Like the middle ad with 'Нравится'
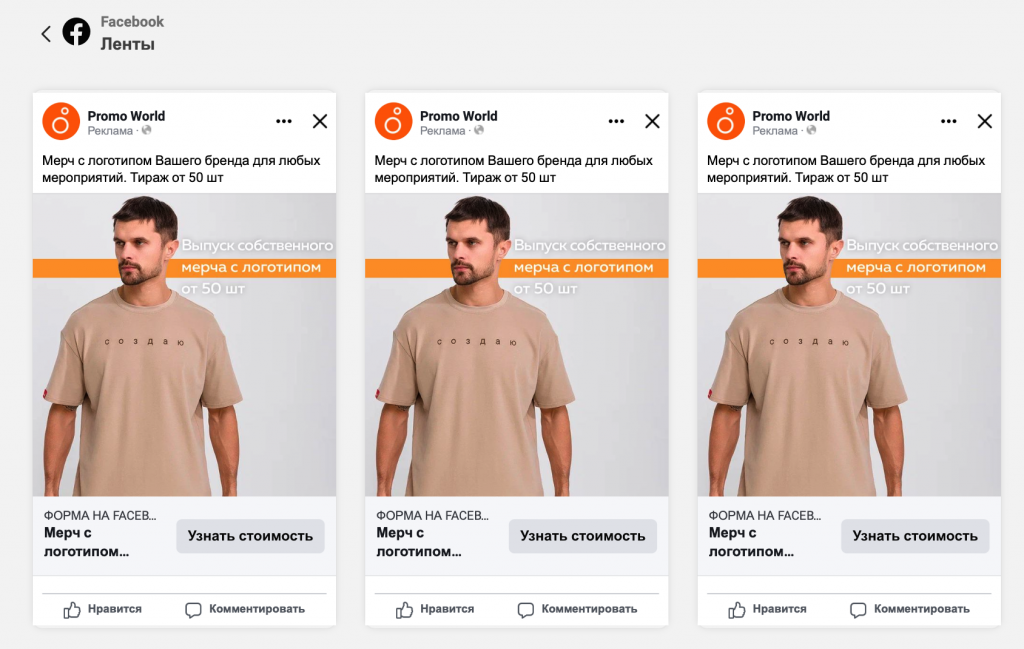The width and height of the screenshot is (1024, 649). pyautogui.click(x=435, y=609)
